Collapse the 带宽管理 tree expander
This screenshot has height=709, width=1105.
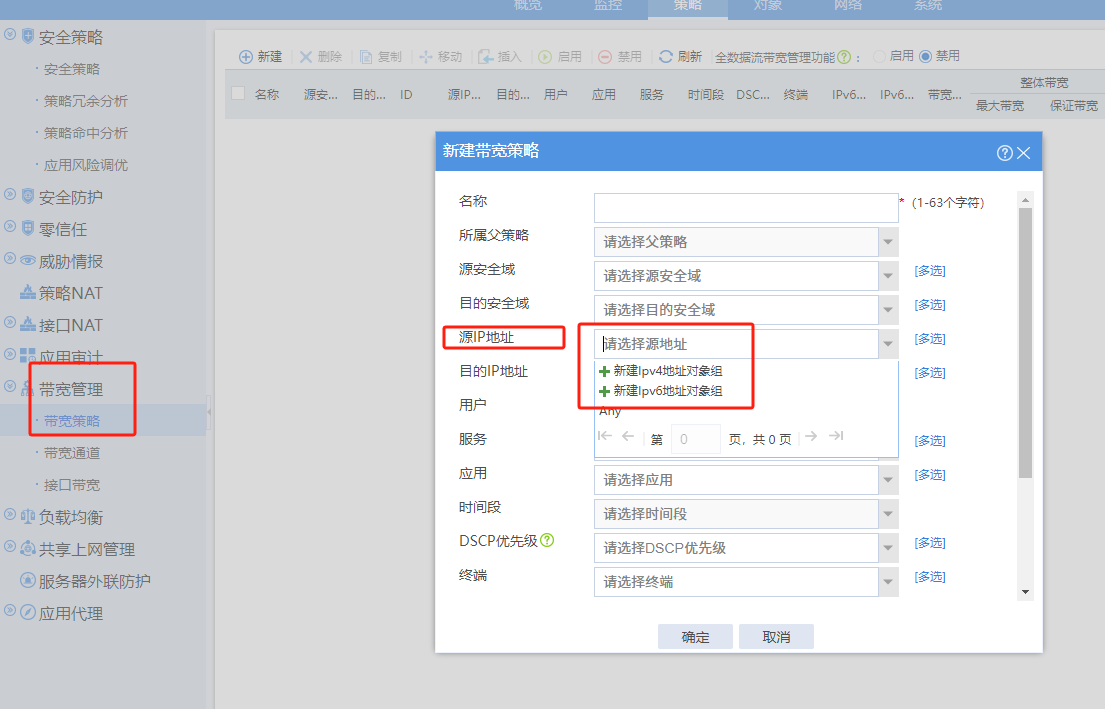pos(10,386)
